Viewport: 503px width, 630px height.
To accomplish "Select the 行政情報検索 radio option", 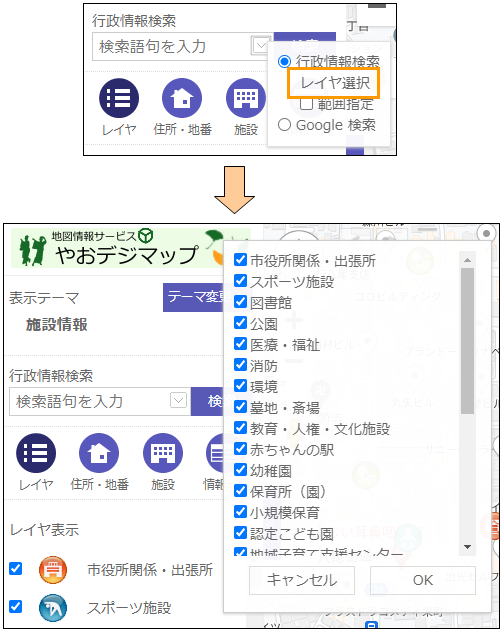I will tap(284, 61).
